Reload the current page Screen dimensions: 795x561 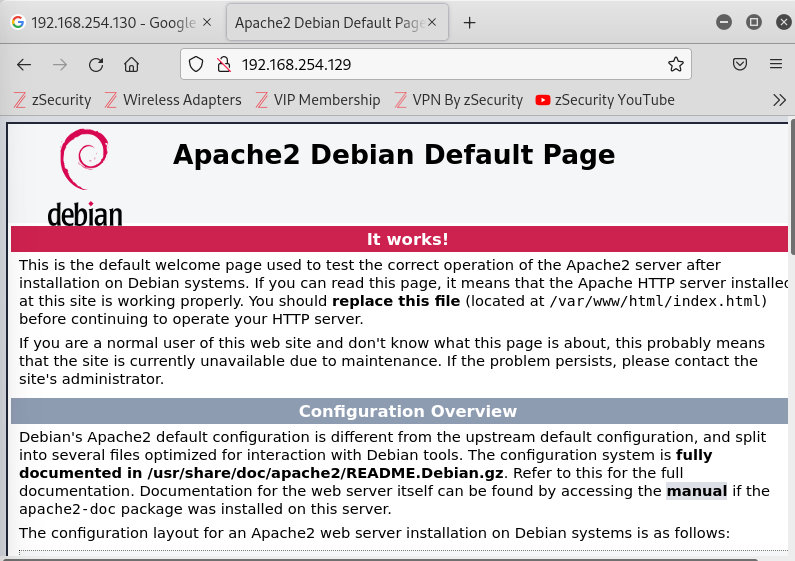(x=96, y=64)
